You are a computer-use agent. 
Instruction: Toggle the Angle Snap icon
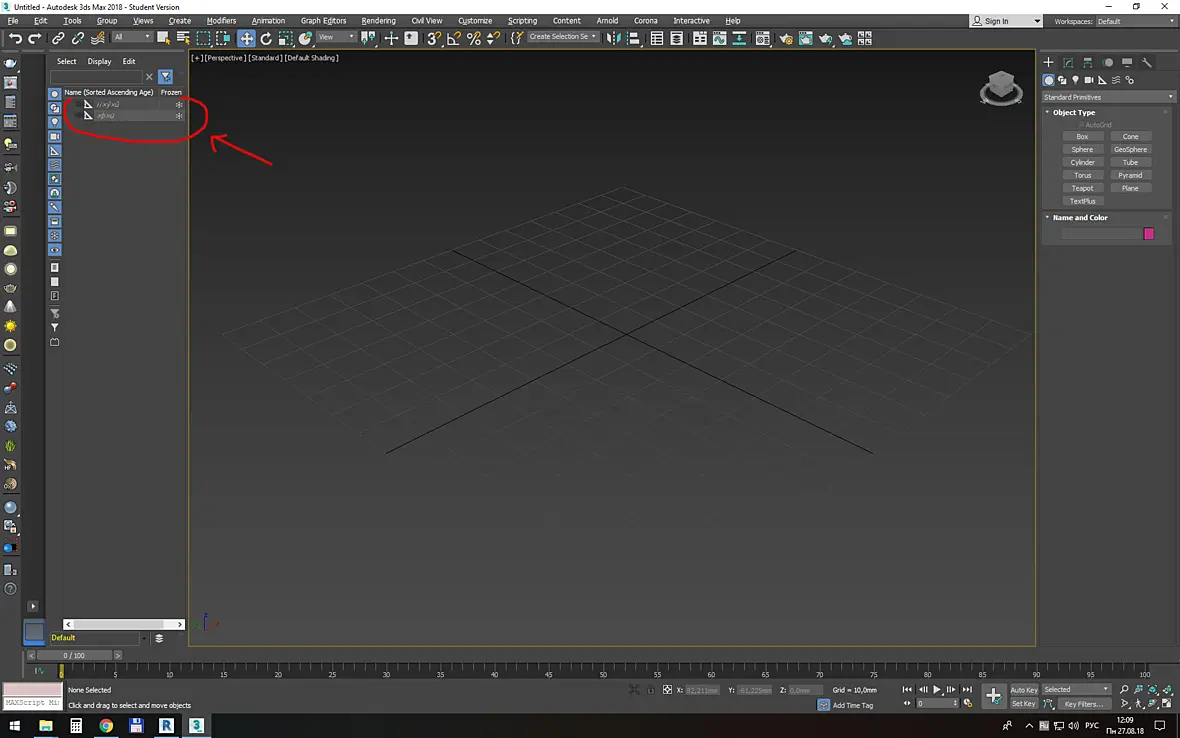tap(454, 38)
